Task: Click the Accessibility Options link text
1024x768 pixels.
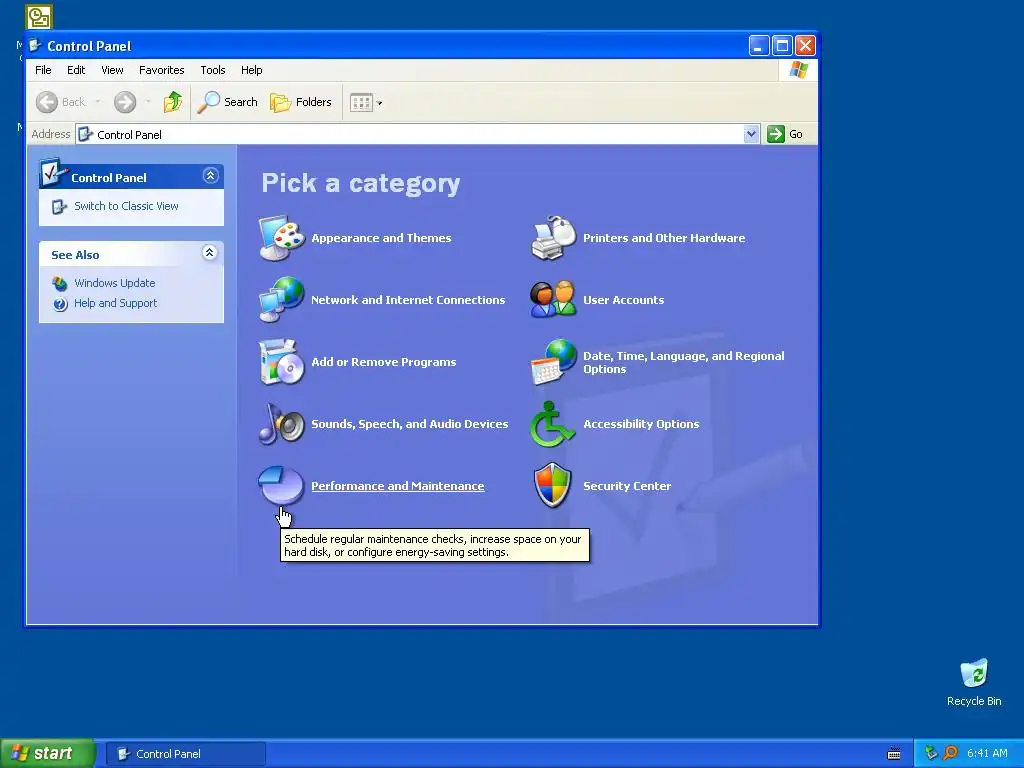Action: 641,424
